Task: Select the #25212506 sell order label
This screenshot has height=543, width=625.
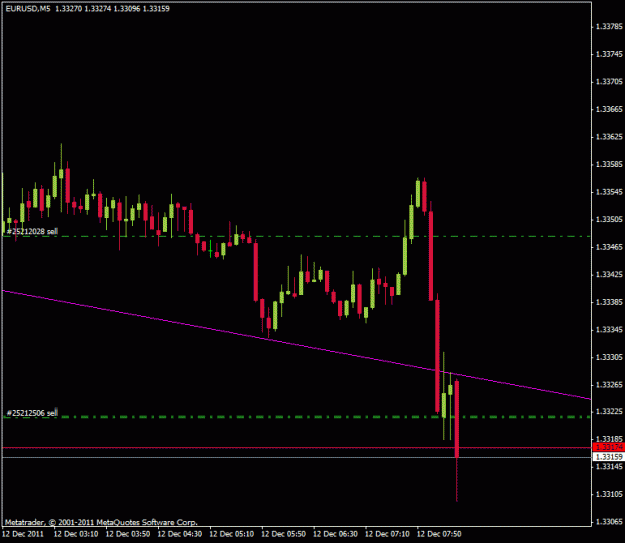Action: pyautogui.click(x=32, y=413)
